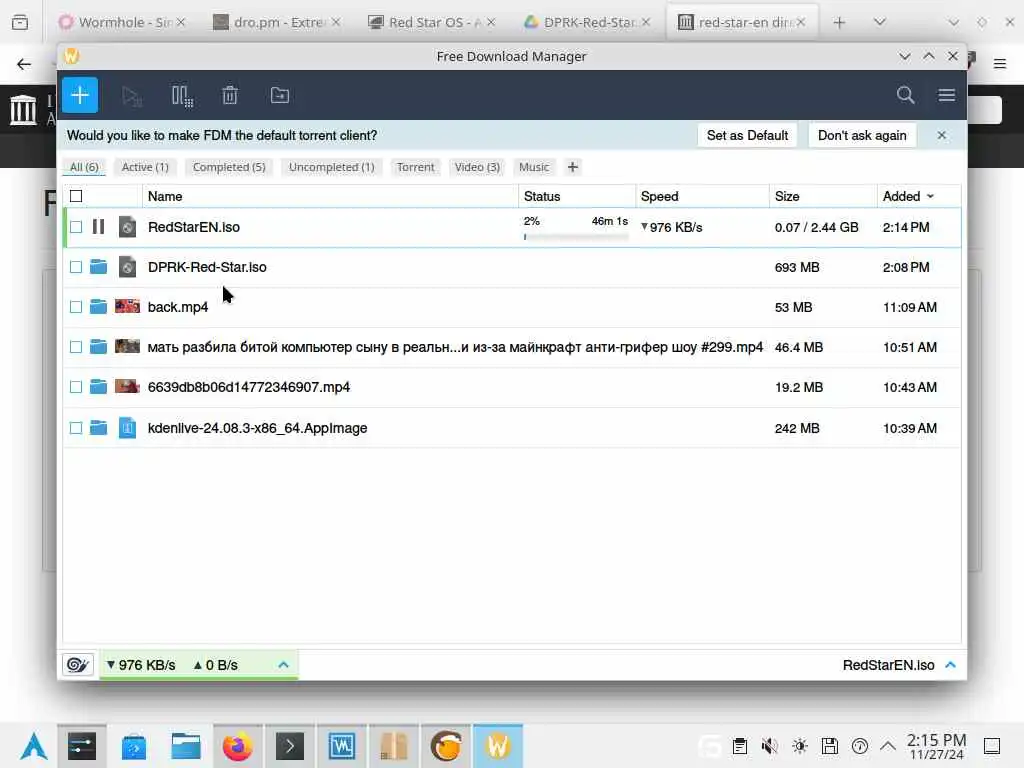The width and height of the screenshot is (1024, 768).
Task: Click back.mp4 video thumbnail
Action: 127,306
